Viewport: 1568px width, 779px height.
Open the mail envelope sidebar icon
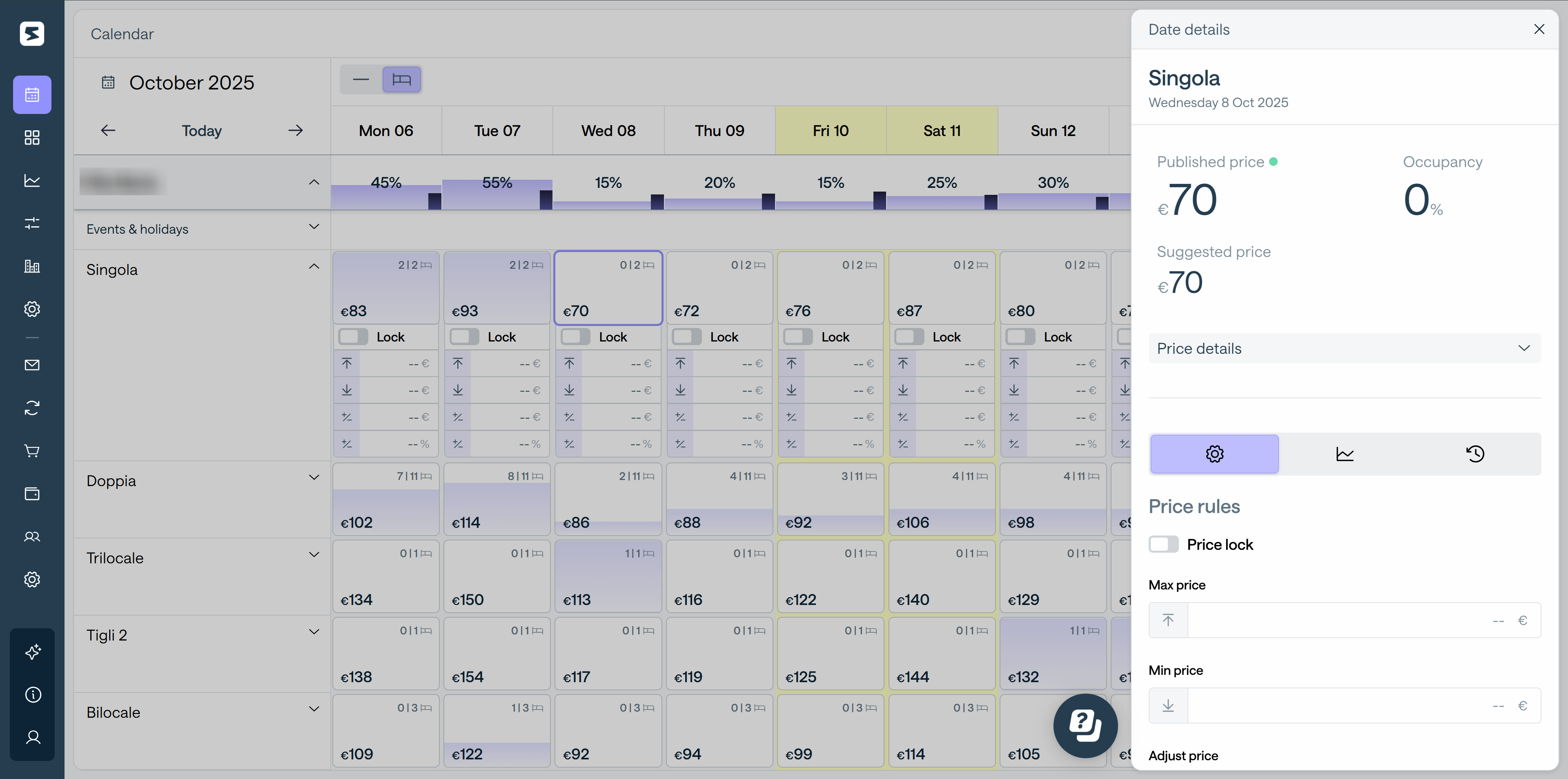tap(32, 365)
